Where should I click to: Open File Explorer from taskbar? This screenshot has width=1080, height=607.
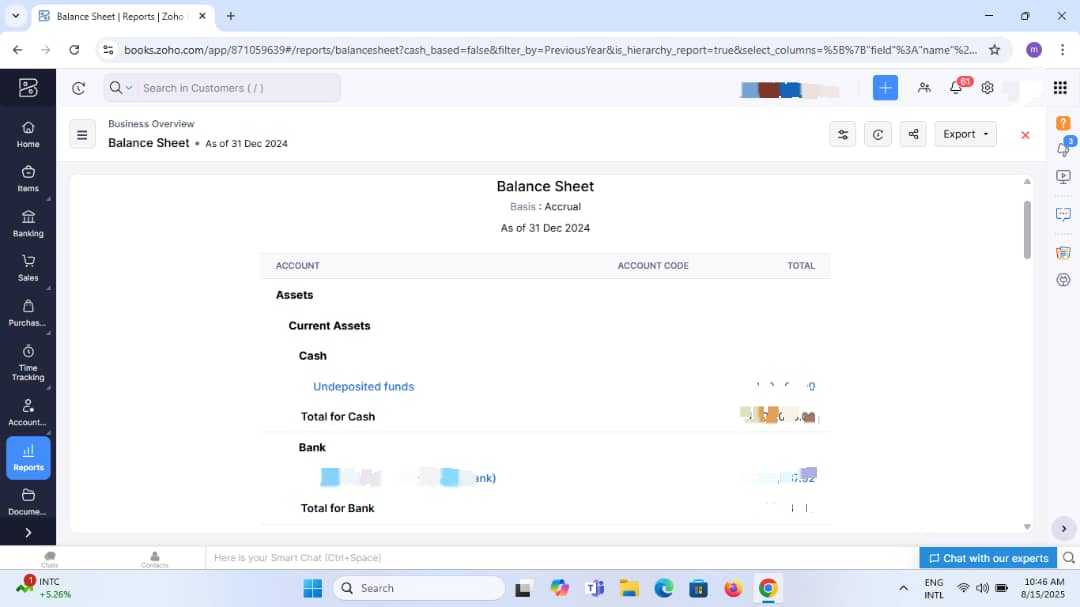pos(629,588)
